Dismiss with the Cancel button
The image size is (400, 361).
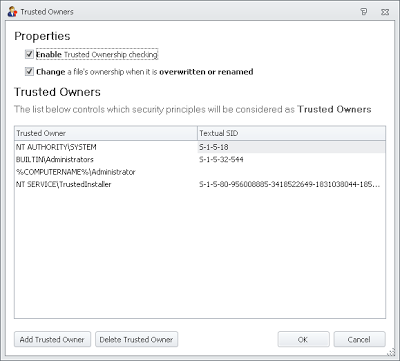[x=360, y=339]
